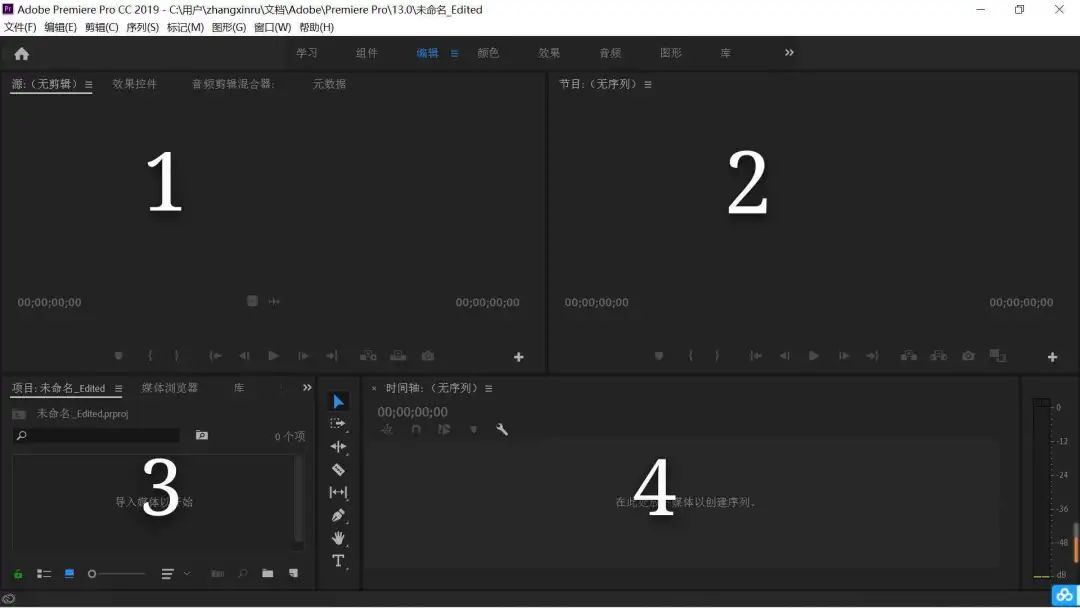Select the Selection arrow tool
This screenshot has height=608, width=1080.
[x=338, y=402]
